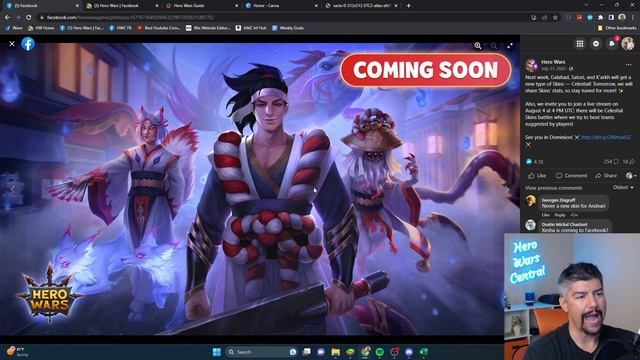Open the Wix Website Editor bookmark
This screenshot has width=640, height=360.
click(207, 28)
